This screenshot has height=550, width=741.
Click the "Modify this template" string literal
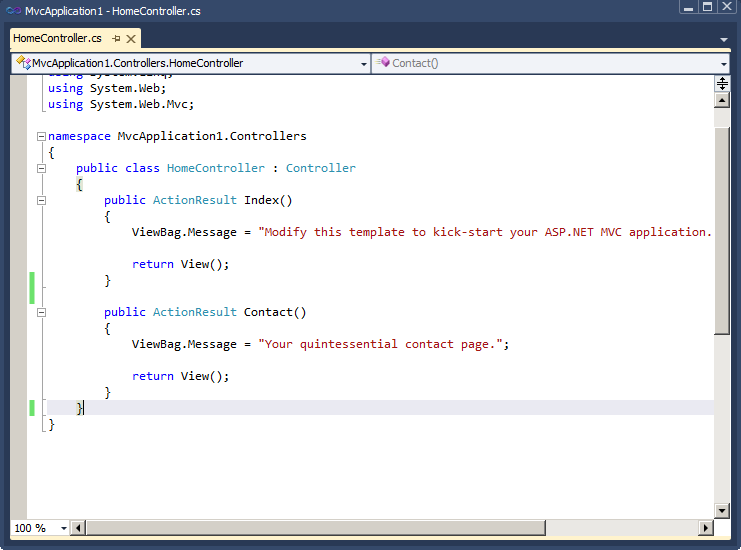click(x=485, y=232)
